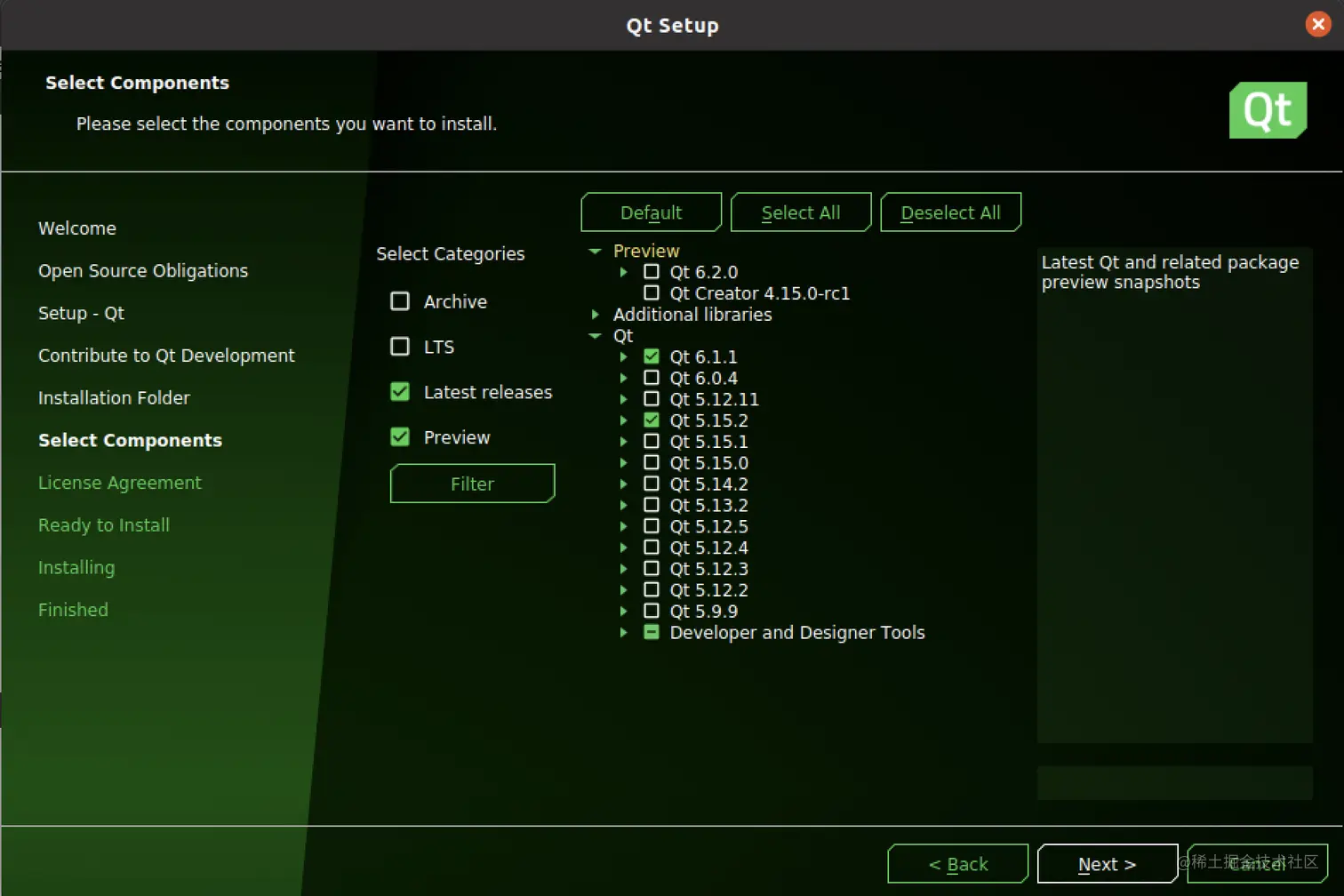Select the Ready to Install step
1344x896 pixels.
[104, 525]
